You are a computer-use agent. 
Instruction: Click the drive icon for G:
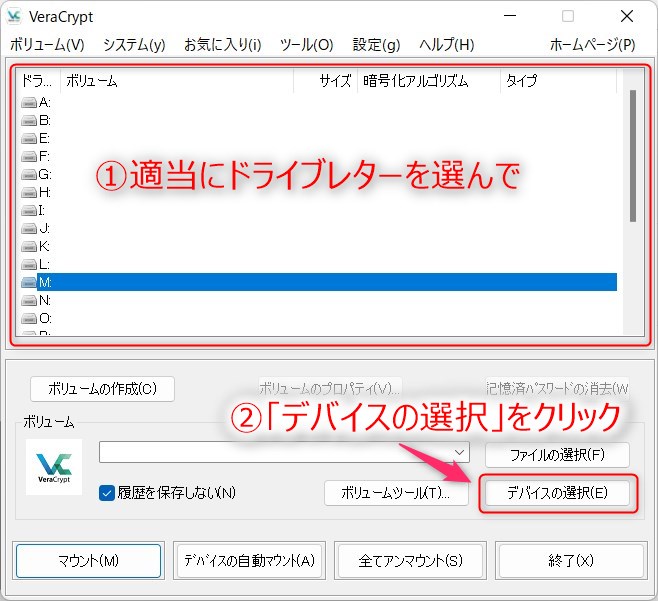point(29,175)
